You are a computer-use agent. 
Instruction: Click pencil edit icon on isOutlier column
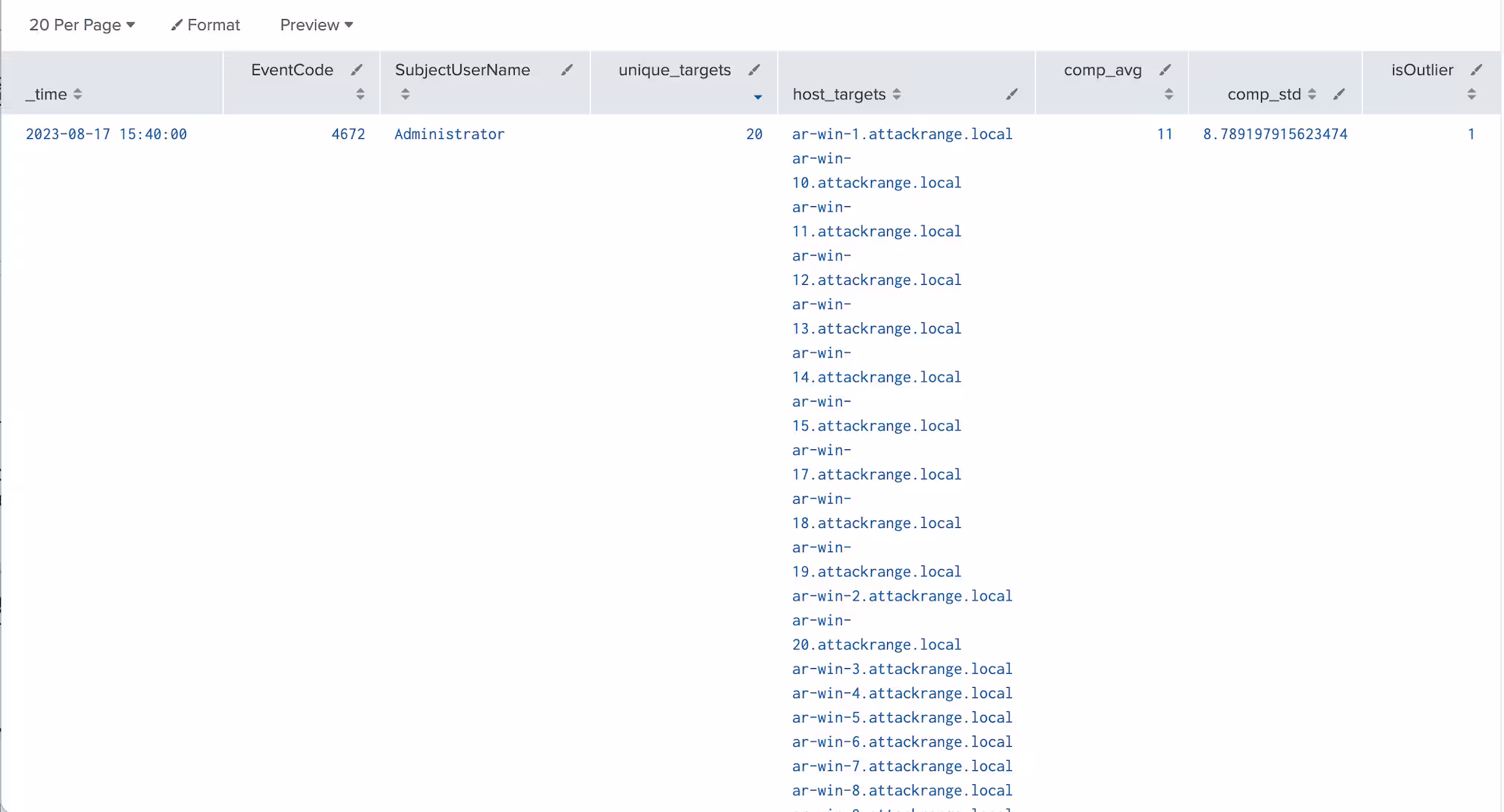tap(1476, 70)
